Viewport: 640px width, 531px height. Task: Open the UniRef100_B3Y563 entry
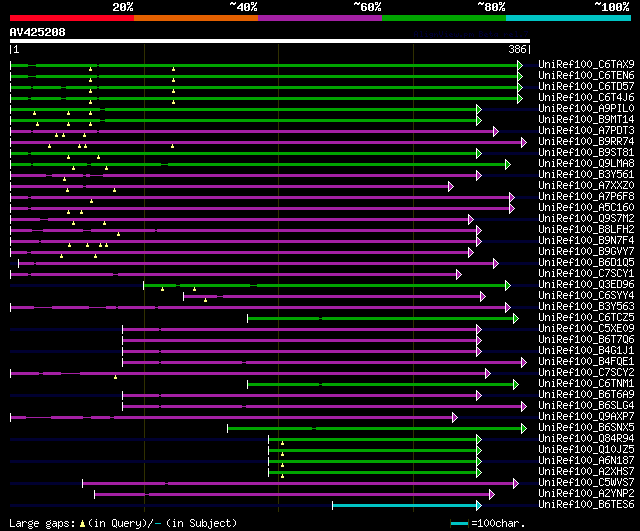pos(586,307)
